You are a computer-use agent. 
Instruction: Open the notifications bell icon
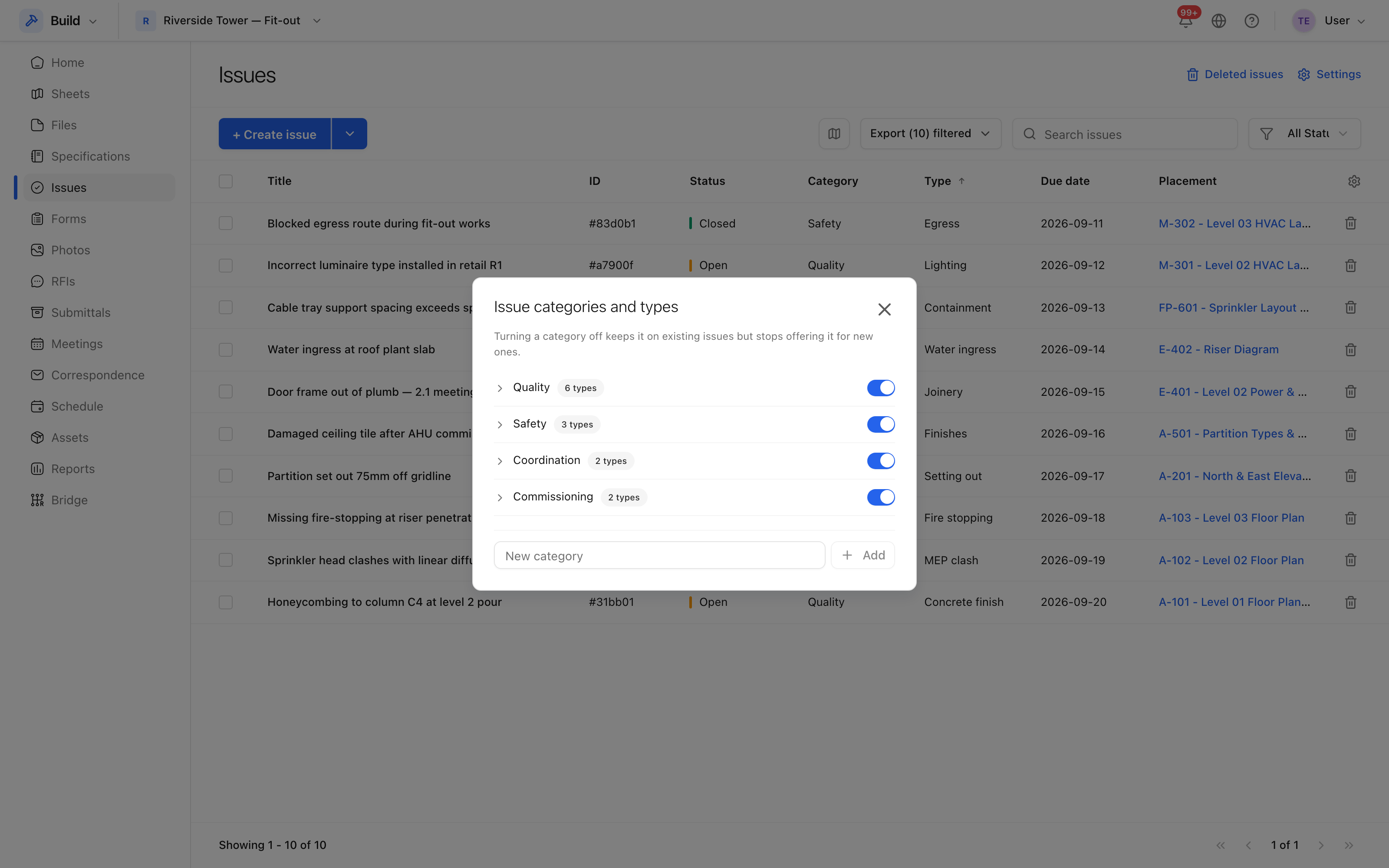tap(1185, 21)
